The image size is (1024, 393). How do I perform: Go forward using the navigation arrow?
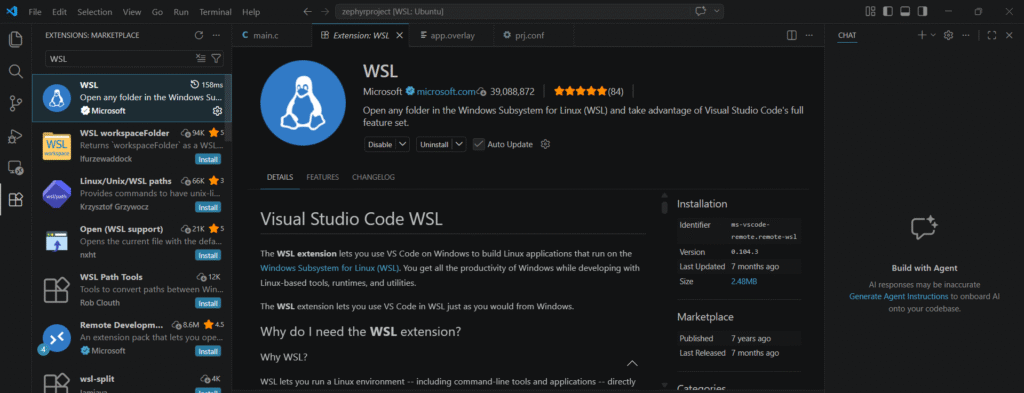coord(325,12)
